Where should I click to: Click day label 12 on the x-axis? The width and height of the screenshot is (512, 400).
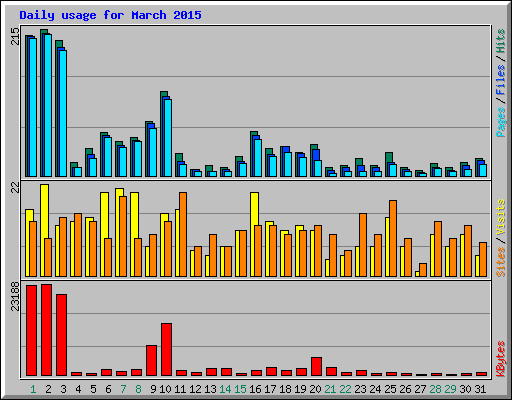[x=195, y=389]
